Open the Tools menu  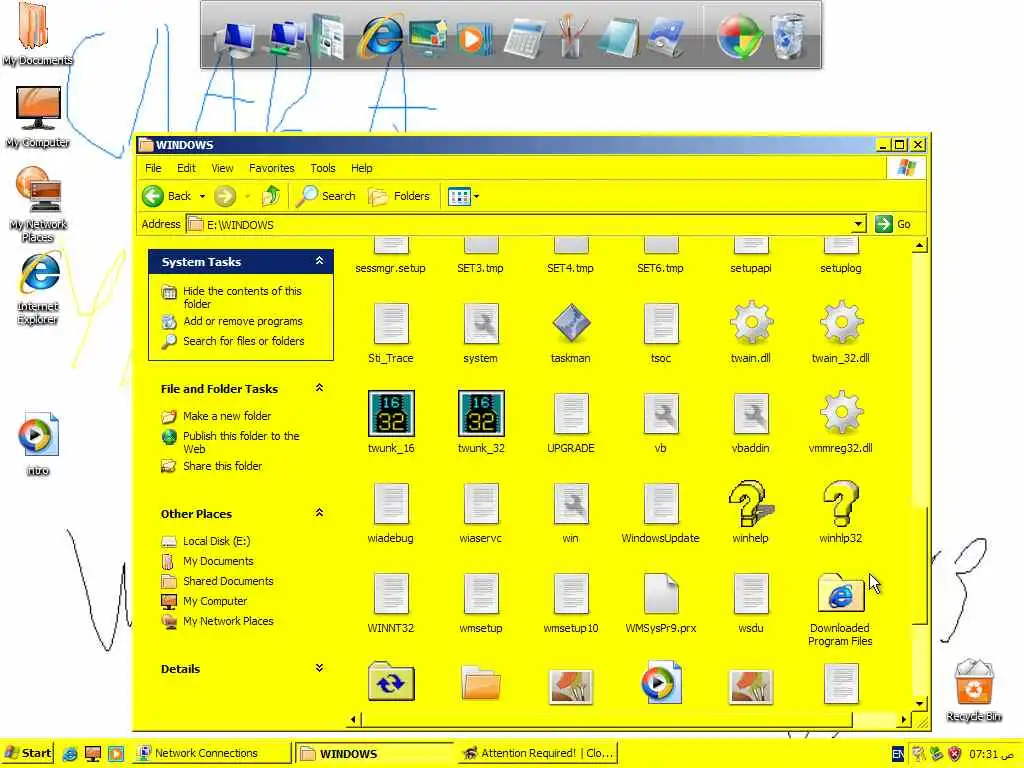tap(323, 168)
